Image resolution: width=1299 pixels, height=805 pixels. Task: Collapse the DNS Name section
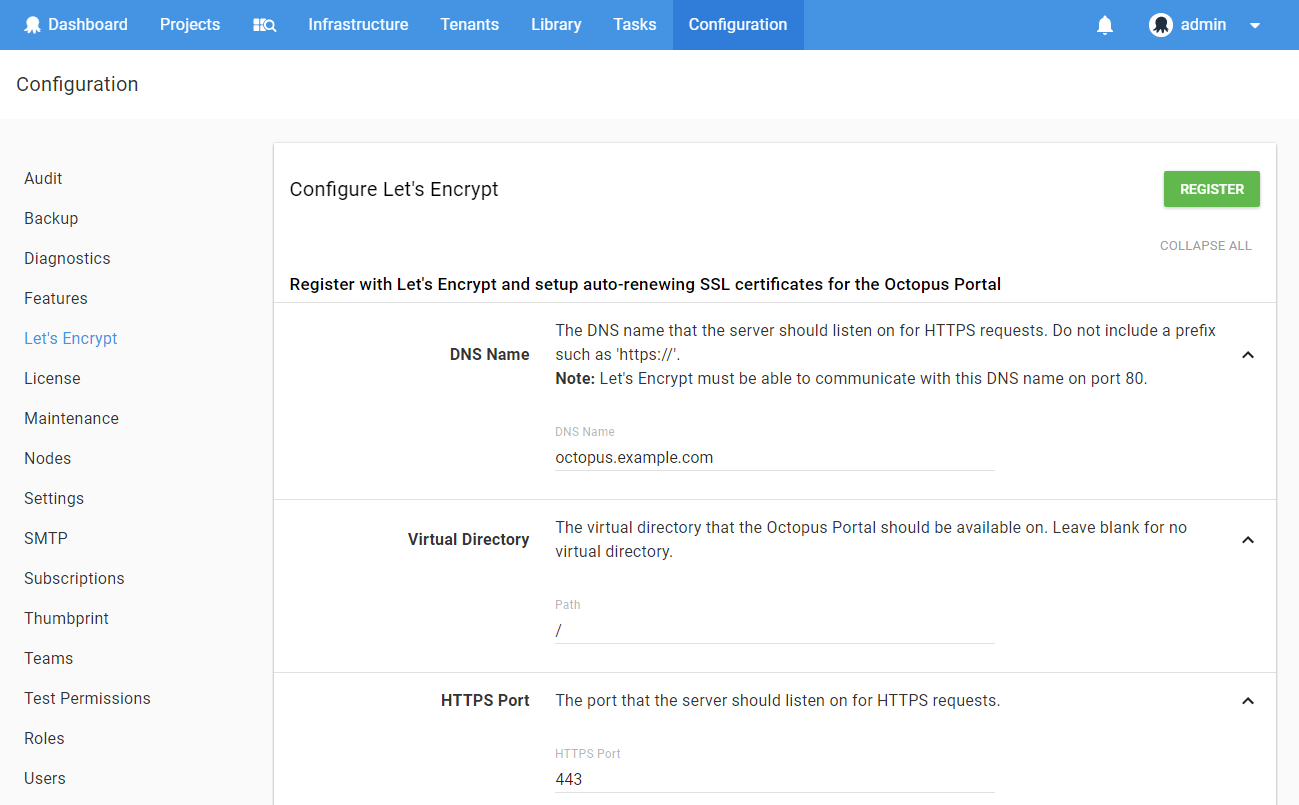(1248, 355)
